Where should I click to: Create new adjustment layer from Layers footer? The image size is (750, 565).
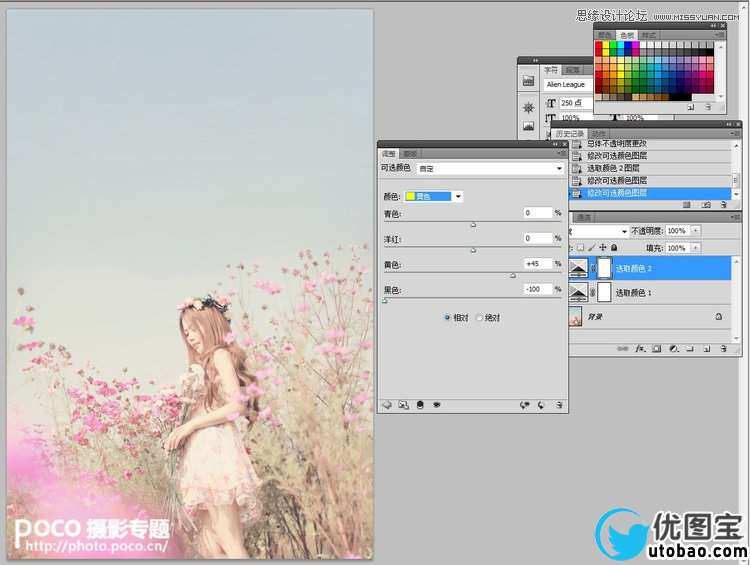tap(673, 349)
